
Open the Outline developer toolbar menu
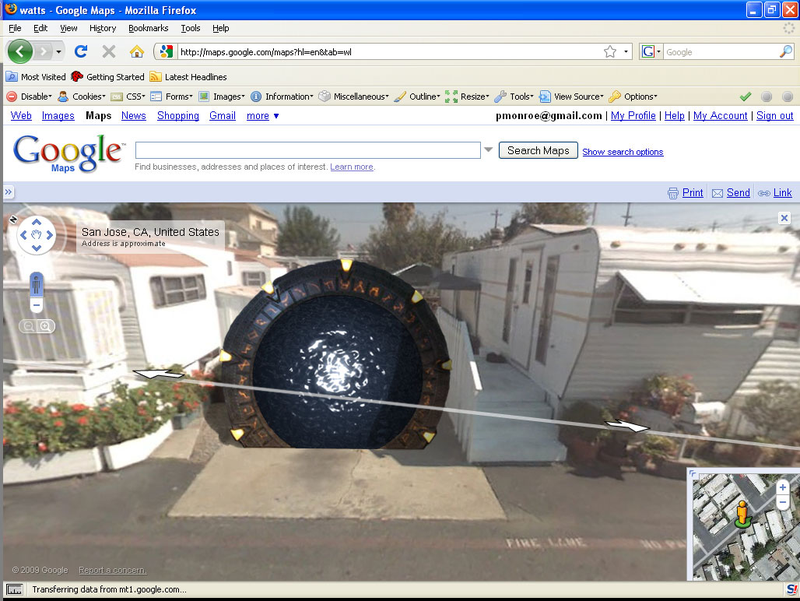click(x=417, y=96)
